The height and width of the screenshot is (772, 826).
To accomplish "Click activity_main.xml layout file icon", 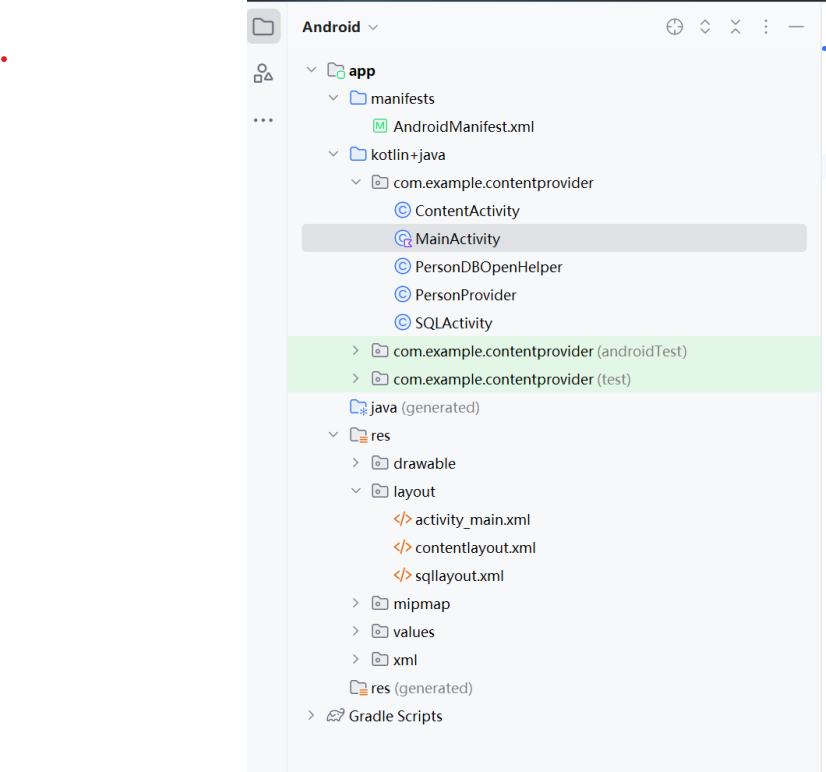I will click(x=402, y=519).
